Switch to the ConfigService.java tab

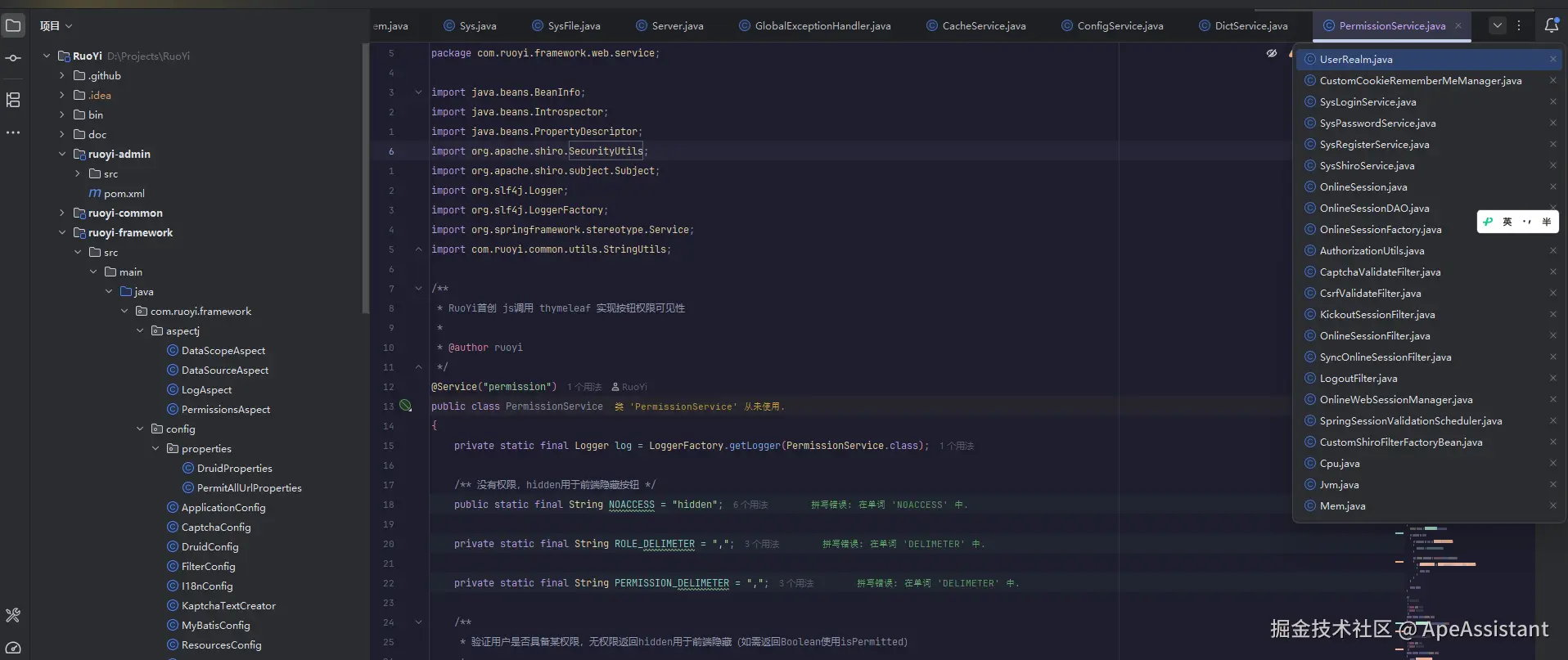(1112, 25)
